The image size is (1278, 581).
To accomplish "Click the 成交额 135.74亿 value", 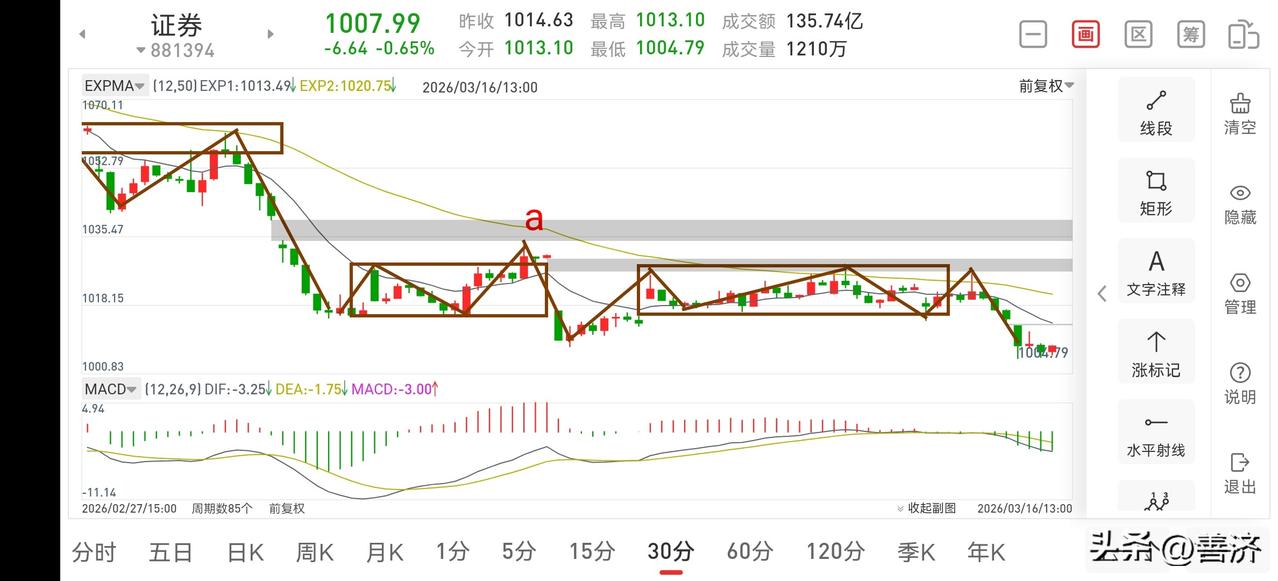I will 825,20.
